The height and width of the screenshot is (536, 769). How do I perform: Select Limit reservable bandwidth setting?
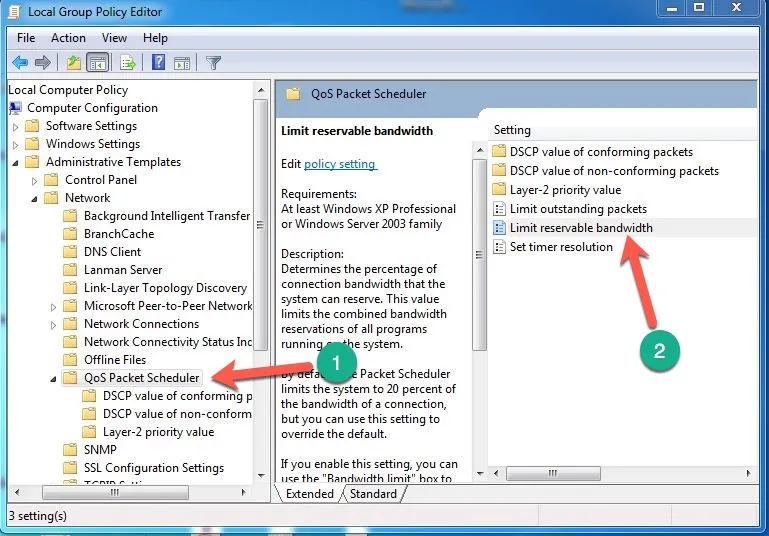[x=581, y=228]
